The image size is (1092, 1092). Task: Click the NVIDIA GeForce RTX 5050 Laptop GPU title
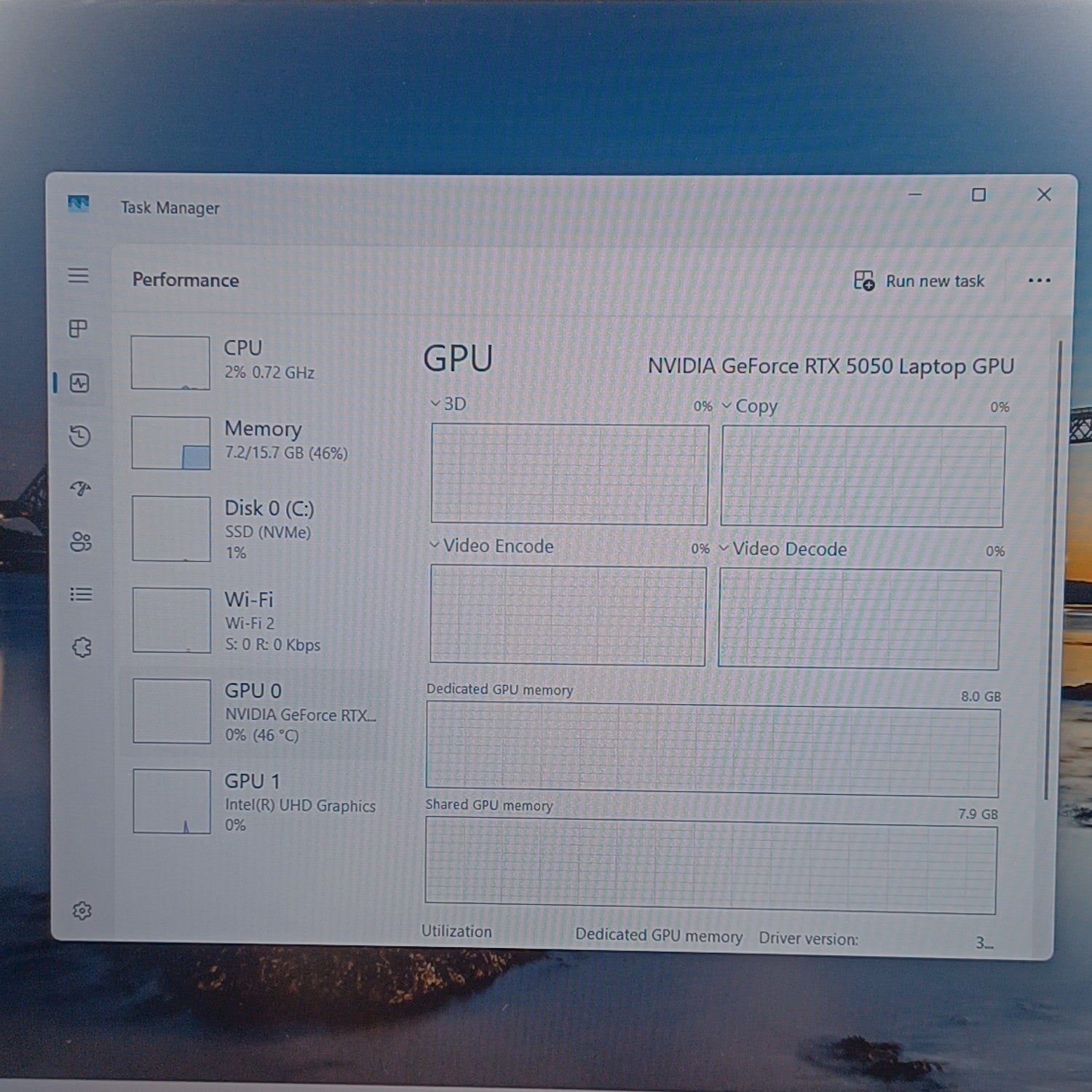click(x=831, y=365)
